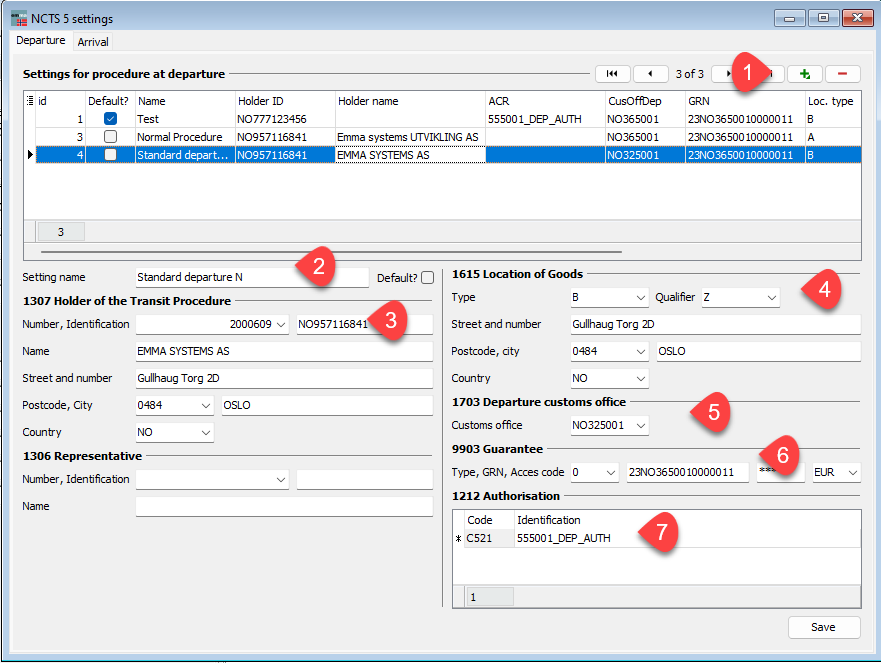Select the Departure tab
Viewport: 881px width, 663px height.
(x=40, y=40)
